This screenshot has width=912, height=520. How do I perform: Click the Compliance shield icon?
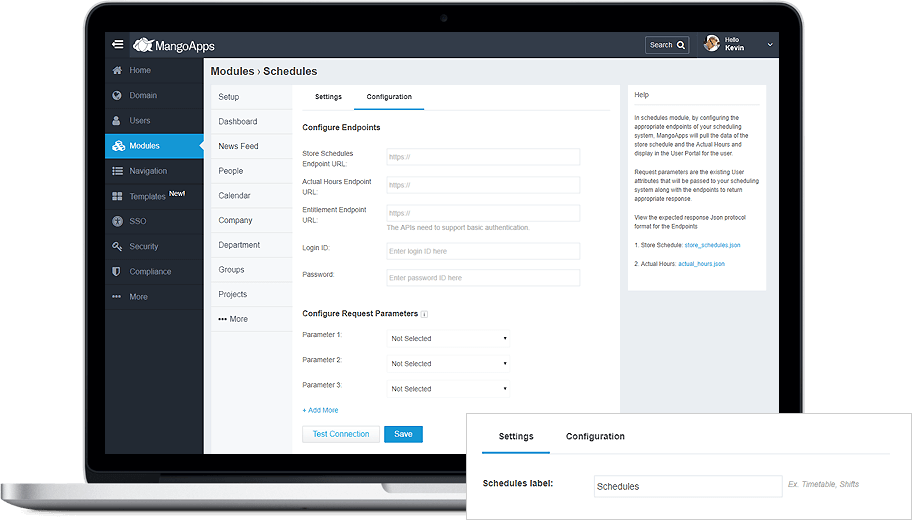tap(116, 272)
